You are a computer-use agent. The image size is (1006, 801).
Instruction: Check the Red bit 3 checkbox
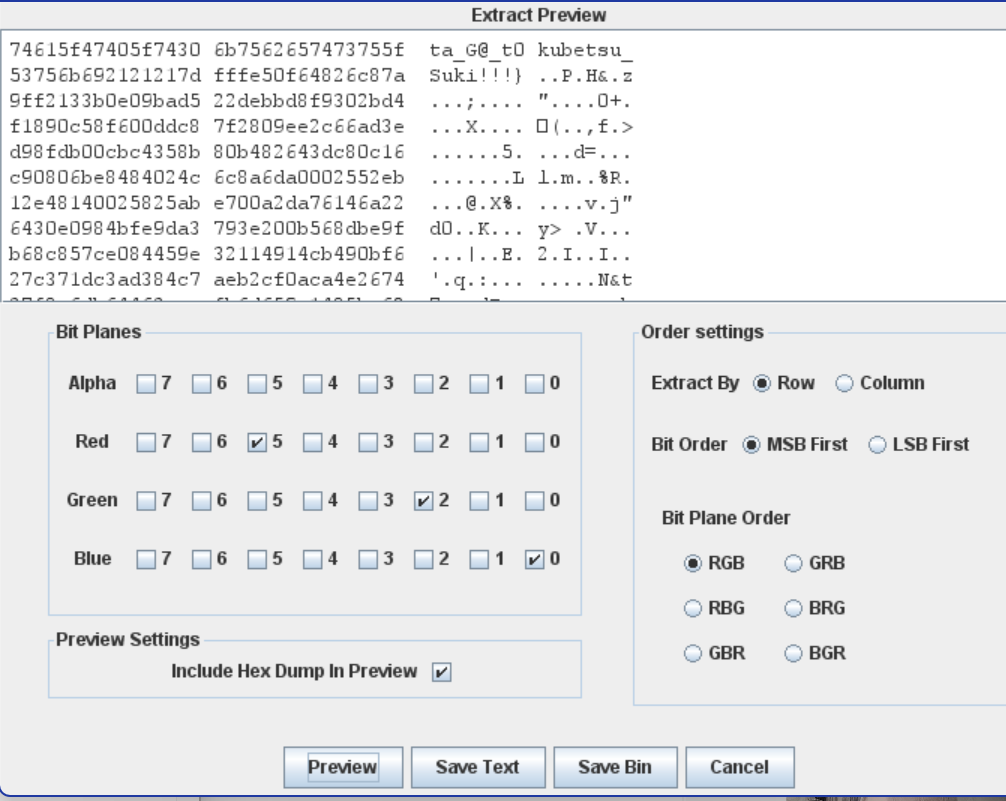pyautogui.click(x=368, y=442)
